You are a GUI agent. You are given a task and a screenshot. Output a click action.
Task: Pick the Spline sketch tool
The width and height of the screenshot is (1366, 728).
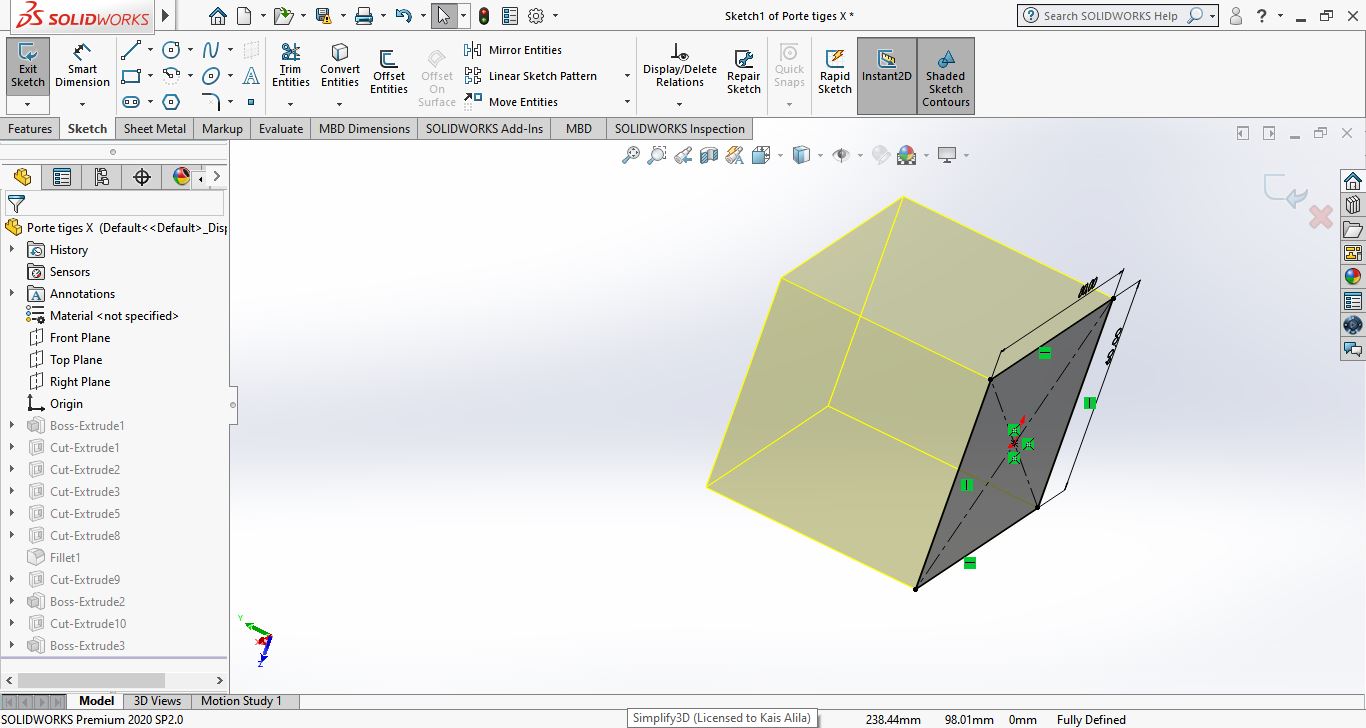tap(211, 50)
